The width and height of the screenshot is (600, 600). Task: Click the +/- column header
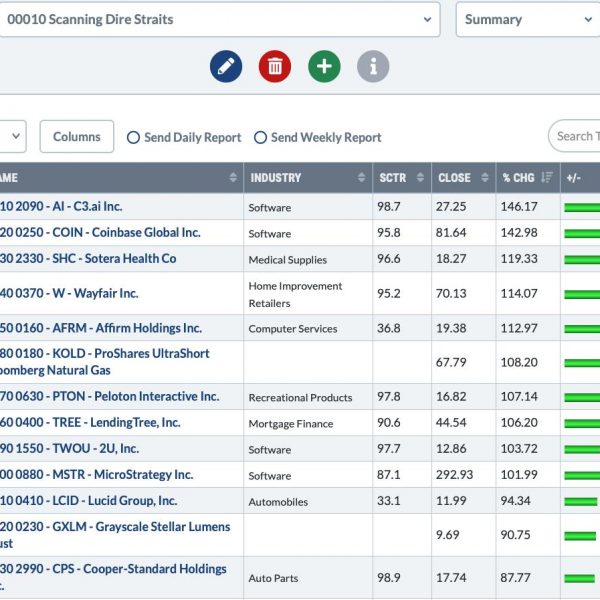[574, 178]
